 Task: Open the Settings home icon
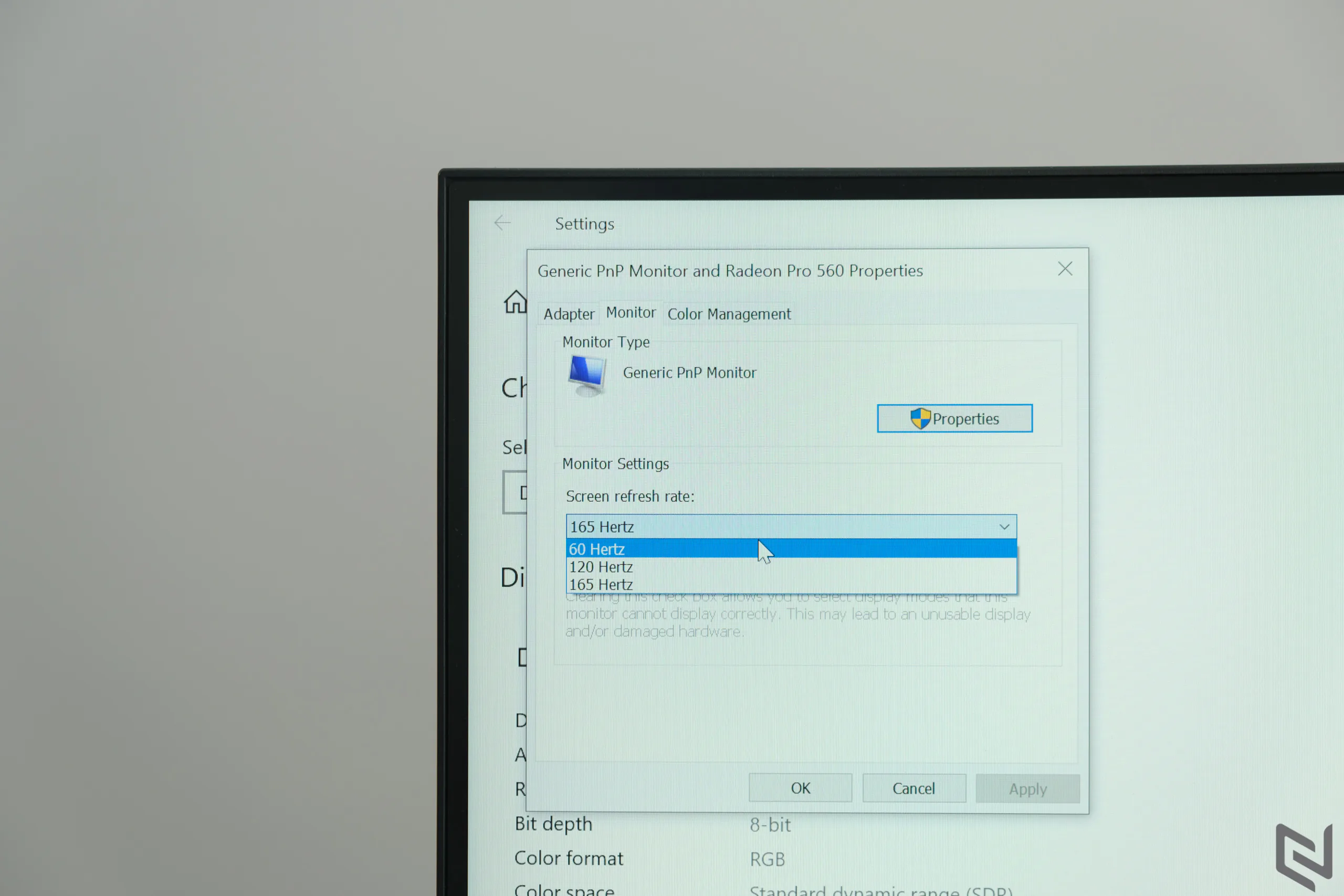pyautogui.click(x=515, y=302)
